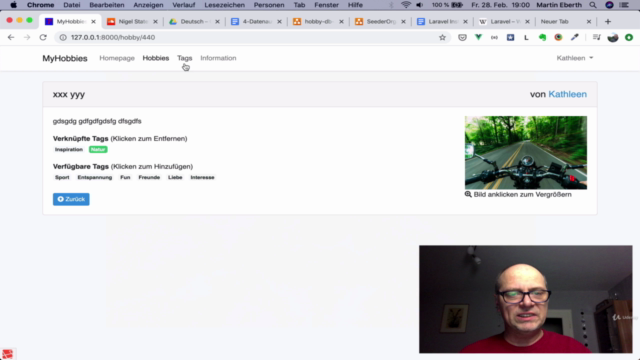Click the MyHobbies brand link
640x360 pixels.
pyautogui.click(x=65, y=58)
